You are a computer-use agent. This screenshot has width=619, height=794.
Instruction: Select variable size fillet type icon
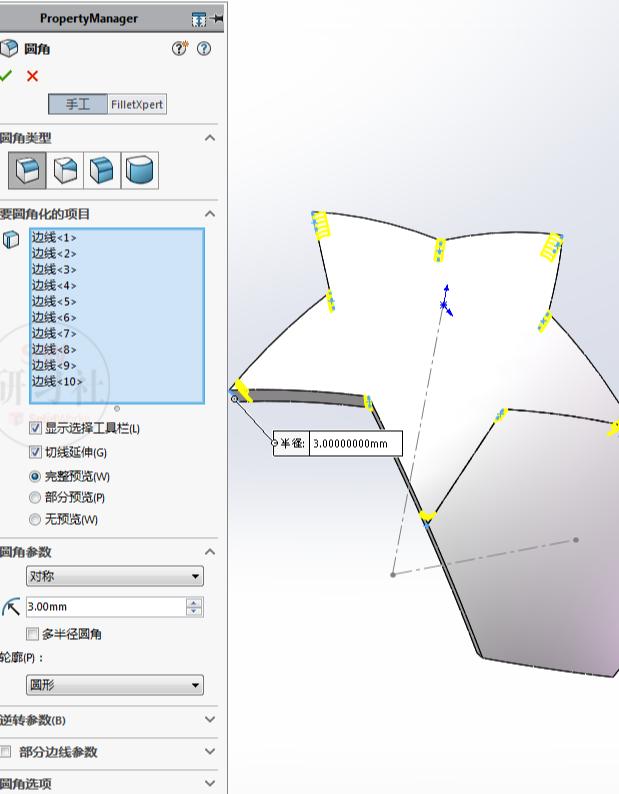pyautogui.click(x=65, y=170)
